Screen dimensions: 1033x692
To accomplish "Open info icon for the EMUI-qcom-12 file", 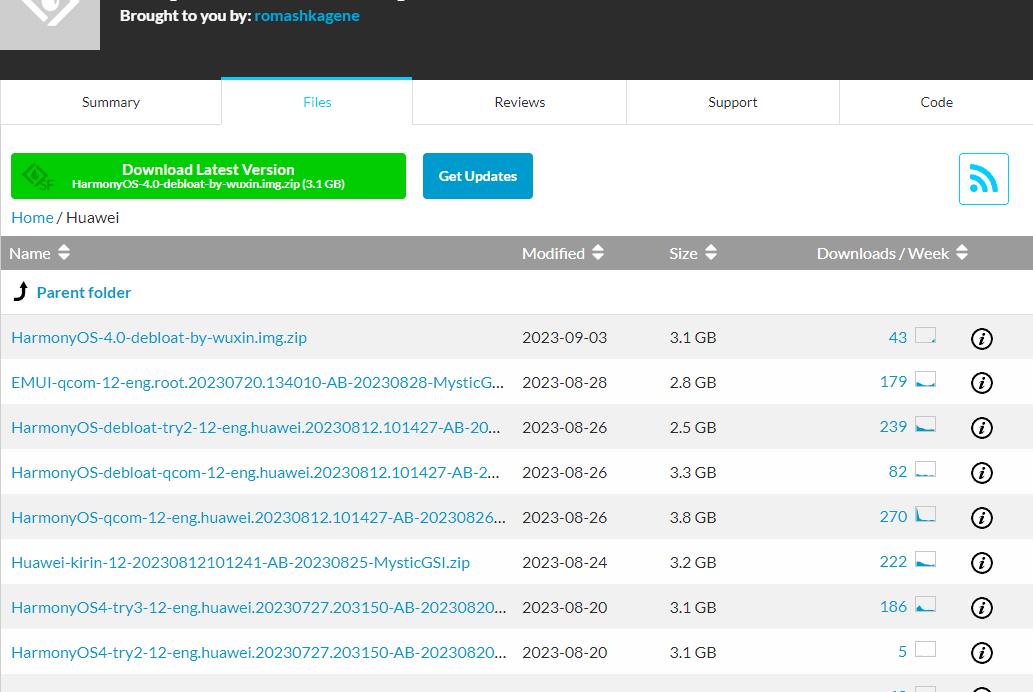I will pyautogui.click(x=982, y=383).
